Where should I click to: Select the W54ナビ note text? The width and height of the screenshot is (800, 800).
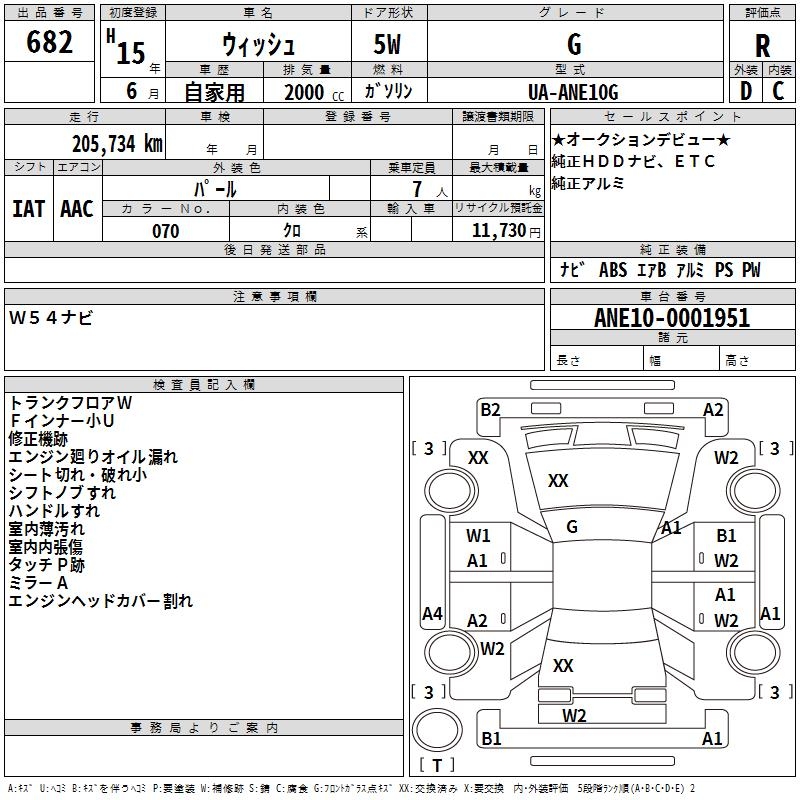coord(51,318)
